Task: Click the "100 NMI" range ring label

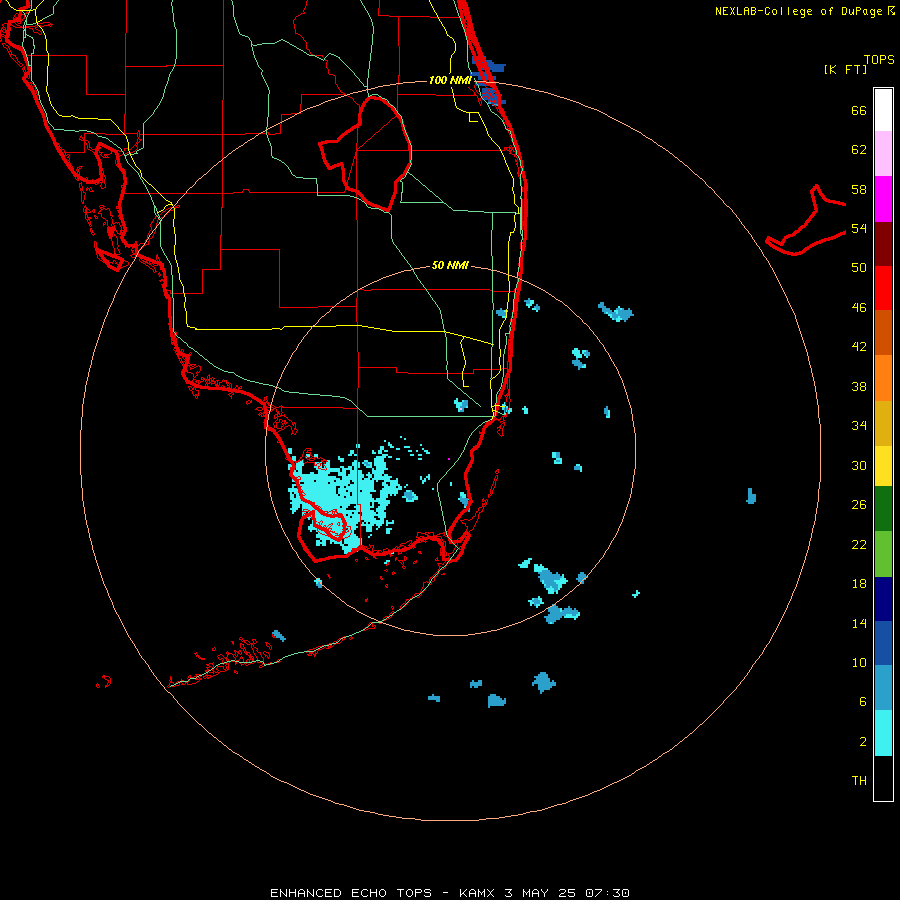Action: click(450, 80)
